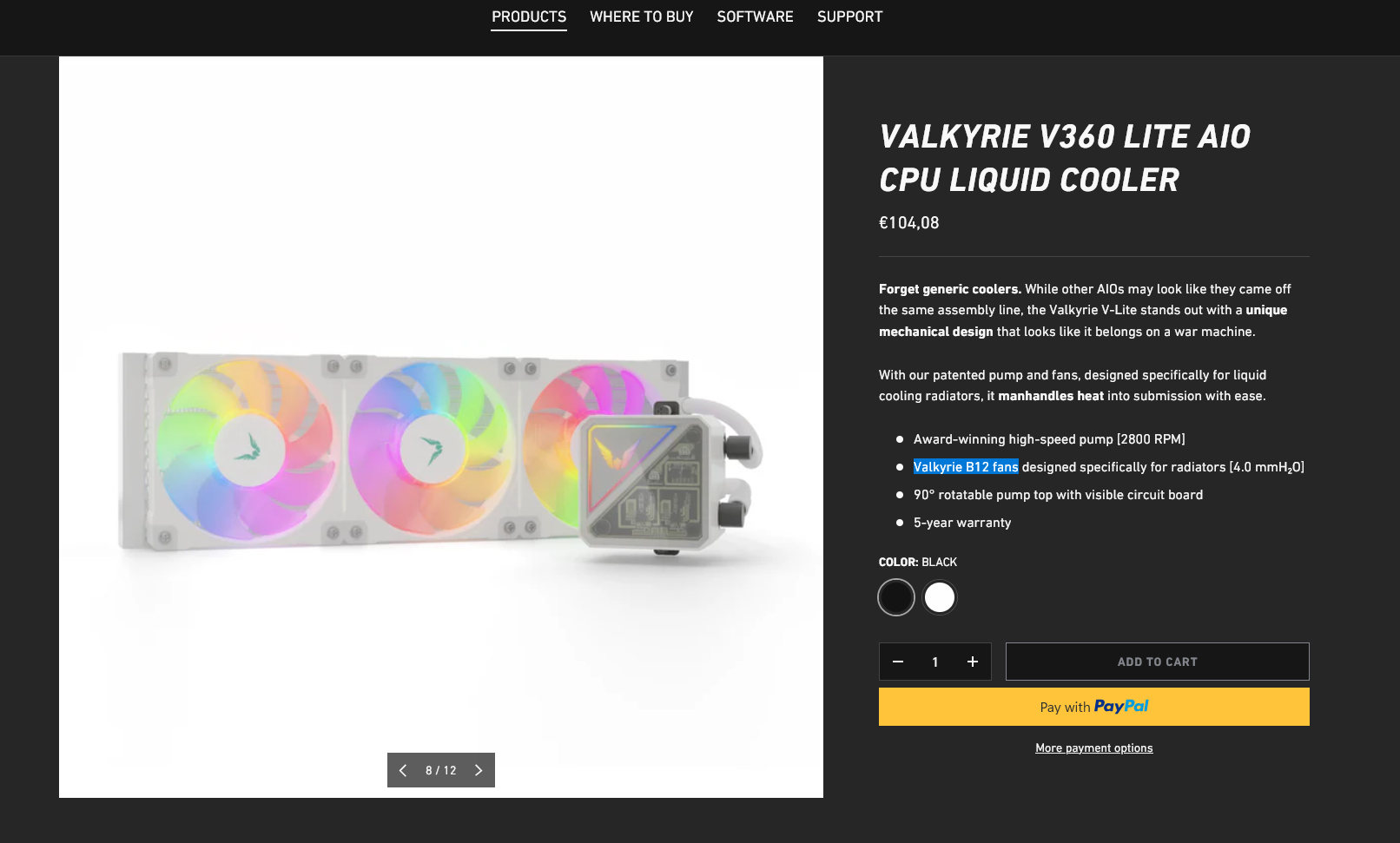1400x843 pixels.
Task: Click the Valkyrie V360 Lite AIO title
Action: [1065, 158]
